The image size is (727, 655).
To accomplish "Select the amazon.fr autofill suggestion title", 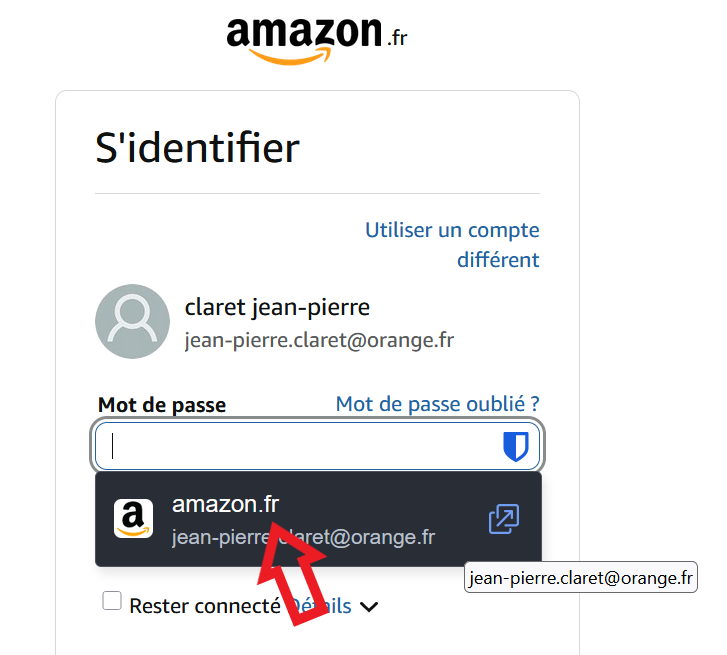I will click(225, 503).
